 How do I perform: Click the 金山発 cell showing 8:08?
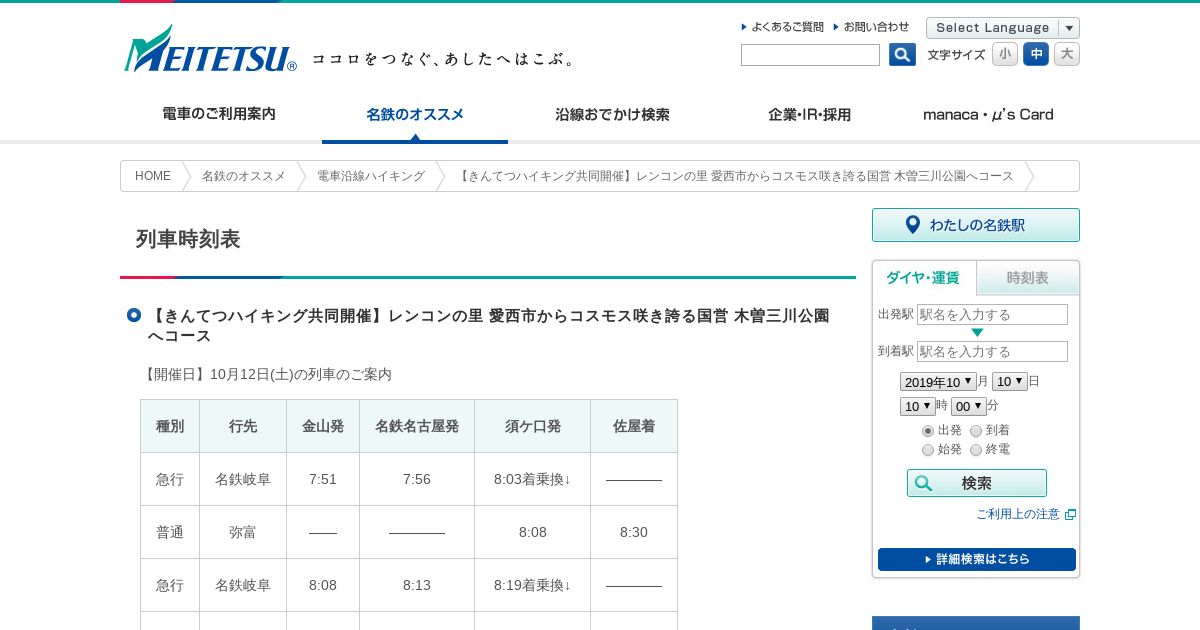[323, 585]
